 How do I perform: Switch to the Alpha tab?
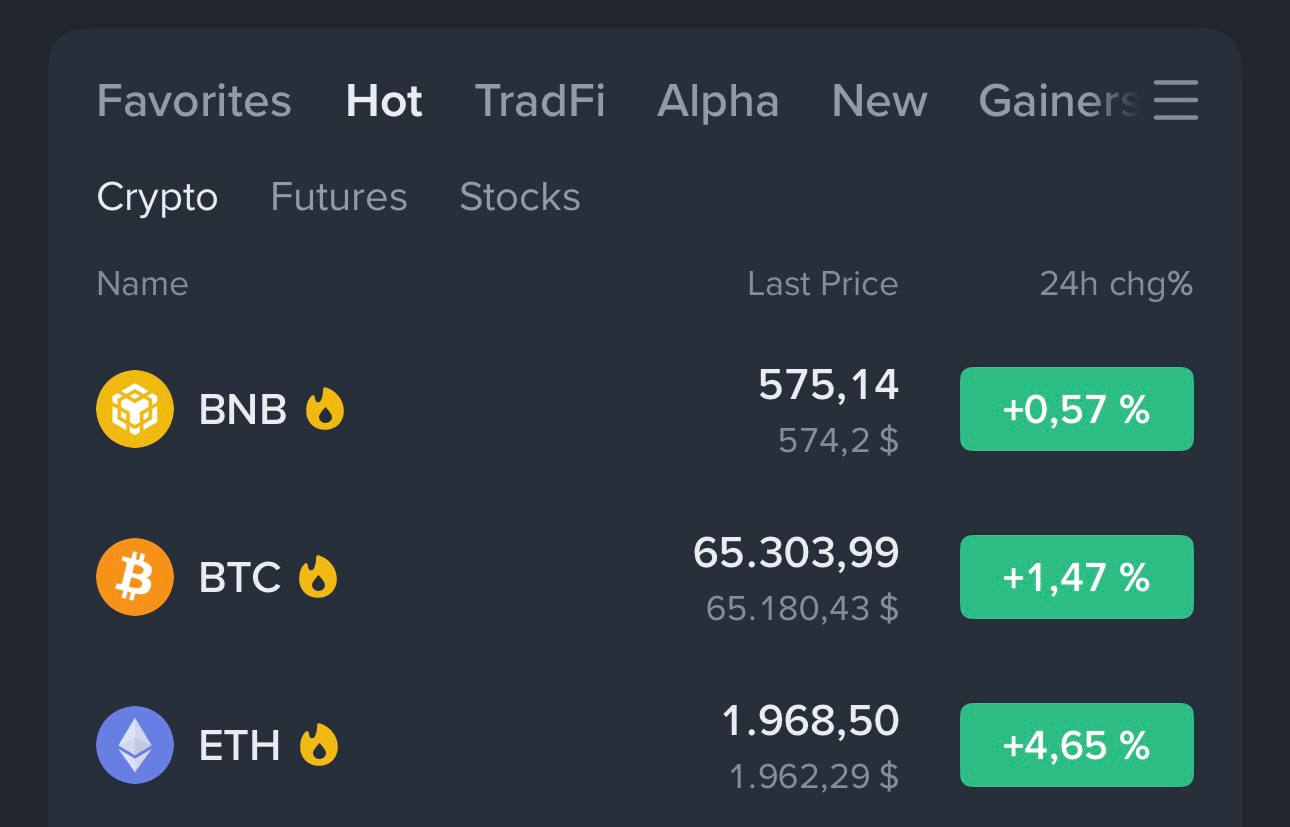point(718,101)
